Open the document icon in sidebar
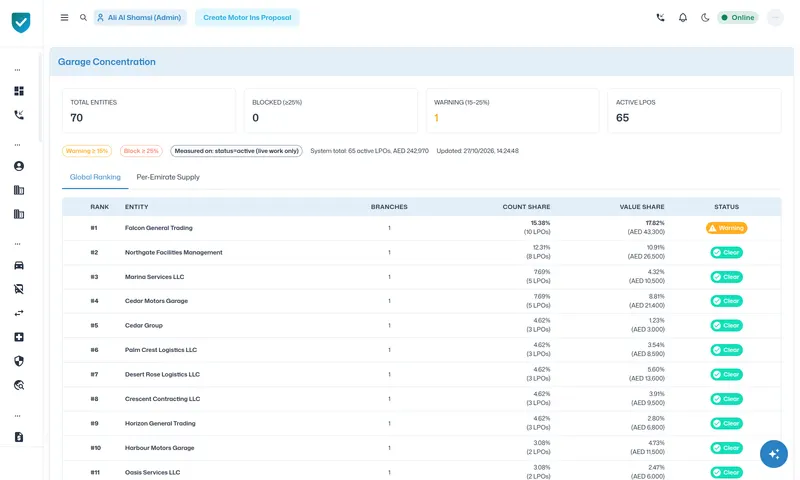 (19, 437)
